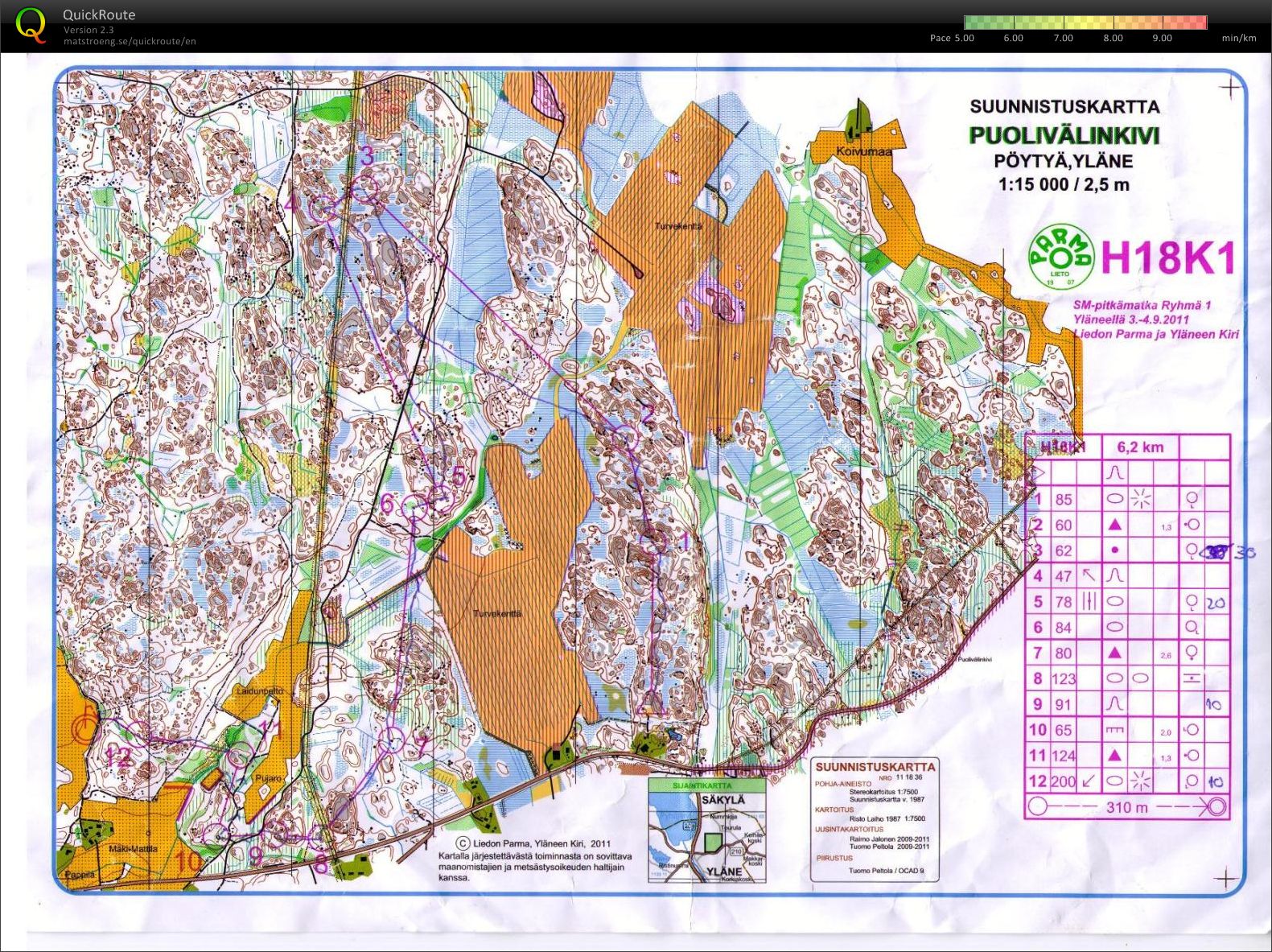Viewport: 1272px width, 952px height.
Task: Click the green Parma club logo
Action: point(1061,256)
